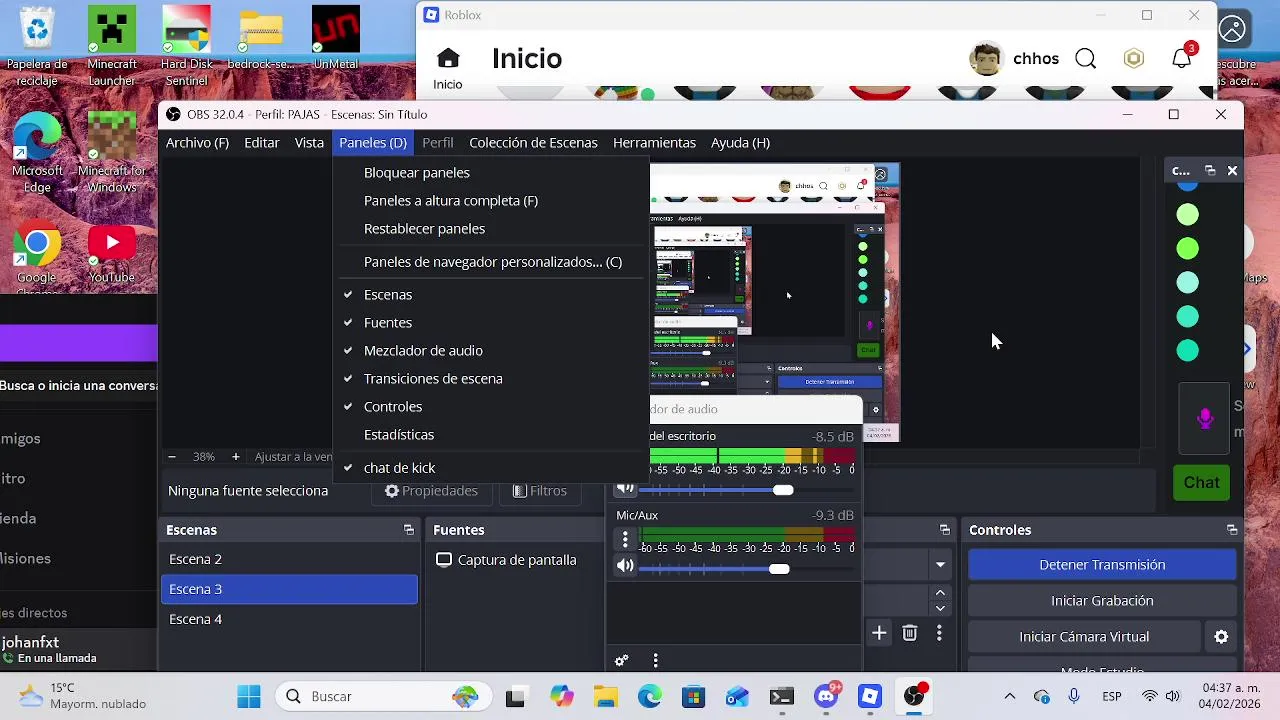Click Iniciar Grabación button
Image resolution: width=1280 pixels, height=720 pixels.
[x=1102, y=601]
